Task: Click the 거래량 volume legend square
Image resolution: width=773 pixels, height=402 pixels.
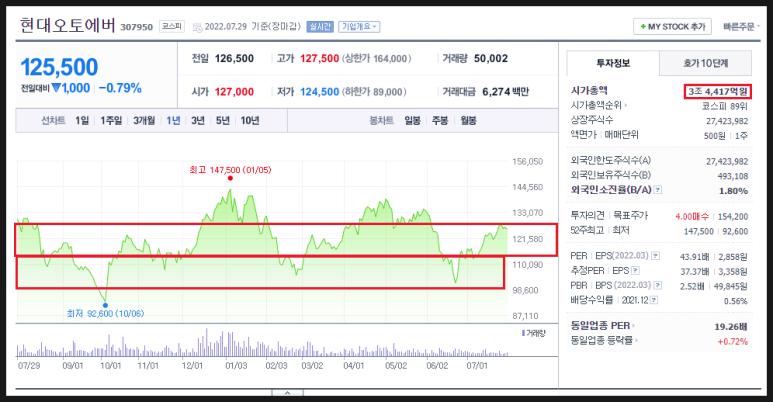Action: point(523,333)
